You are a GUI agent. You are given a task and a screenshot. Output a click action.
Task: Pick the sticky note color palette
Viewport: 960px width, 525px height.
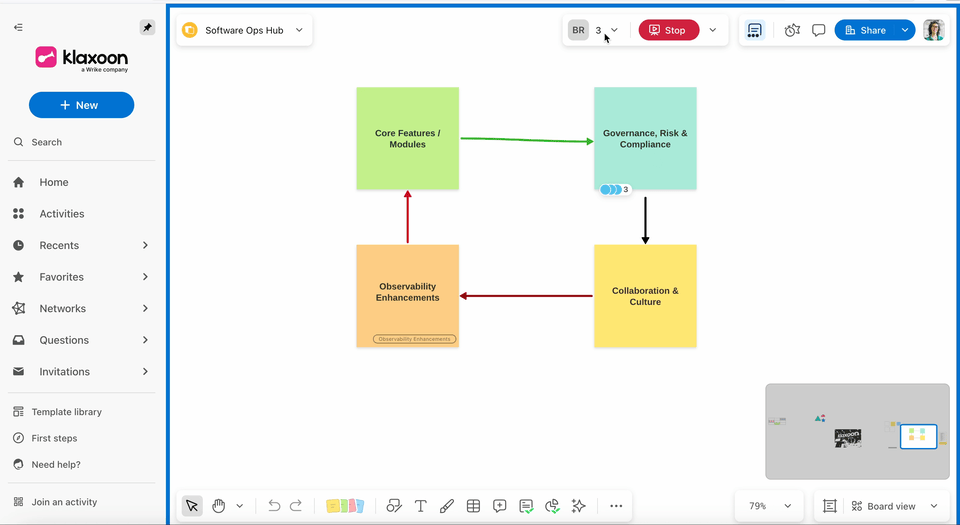[x=345, y=506]
